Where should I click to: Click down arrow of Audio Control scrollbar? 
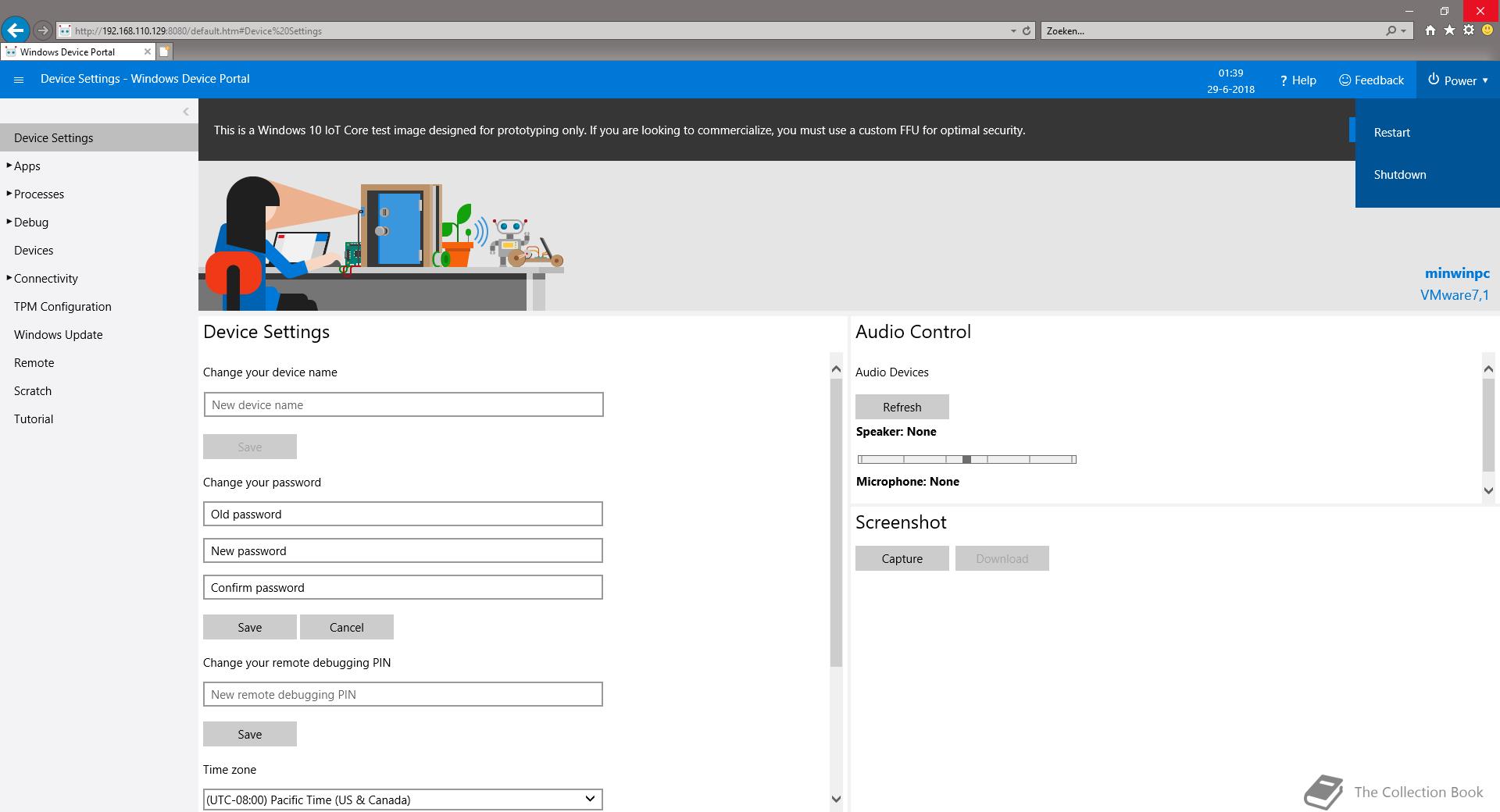[1488, 490]
